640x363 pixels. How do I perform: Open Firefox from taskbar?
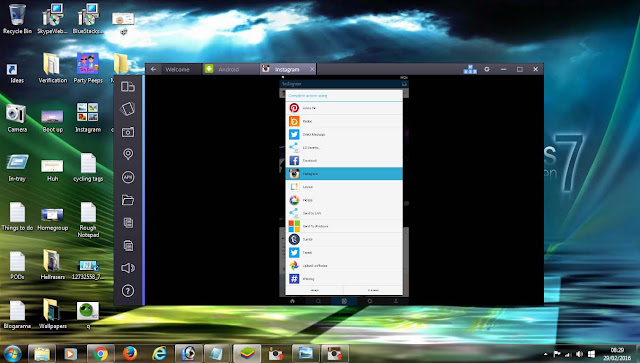click(130, 354)
